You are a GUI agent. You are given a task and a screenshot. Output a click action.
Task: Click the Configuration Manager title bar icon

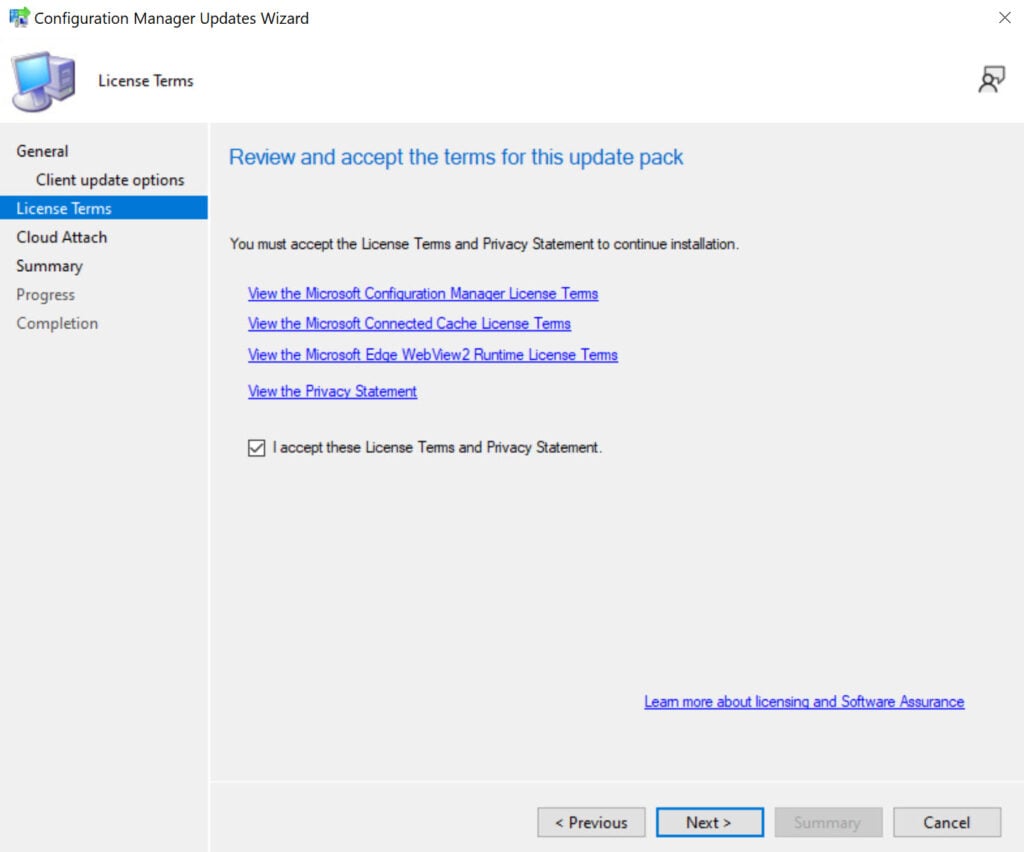click(19, 18)
